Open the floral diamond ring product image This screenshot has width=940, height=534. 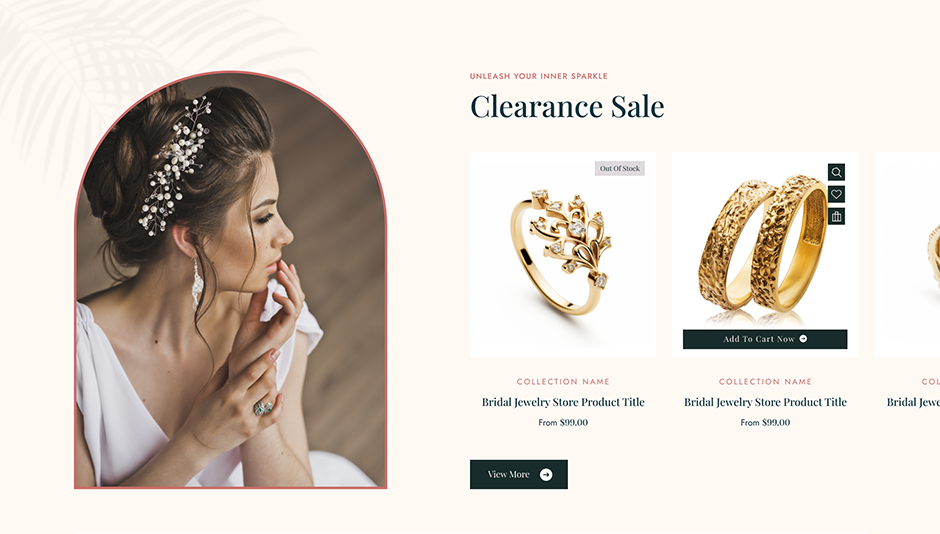(563, 255)
